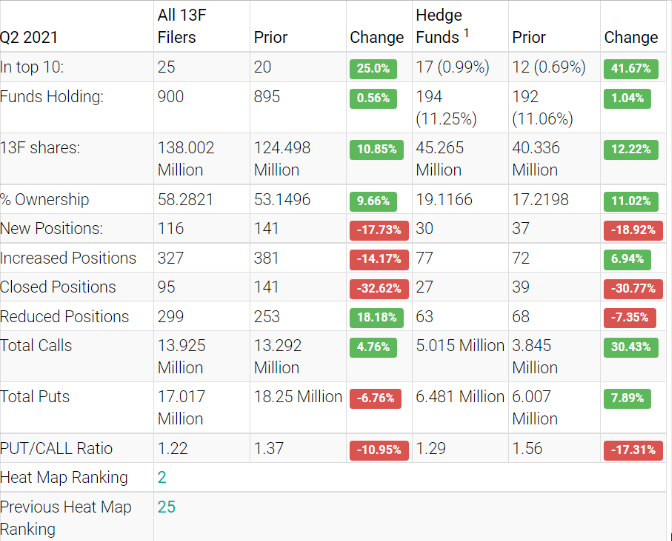This screenshot has width=672, height=541.
Task: Select the red -17.73% New Positions badge
Action: pyautogui.click(x=379, y=229)
